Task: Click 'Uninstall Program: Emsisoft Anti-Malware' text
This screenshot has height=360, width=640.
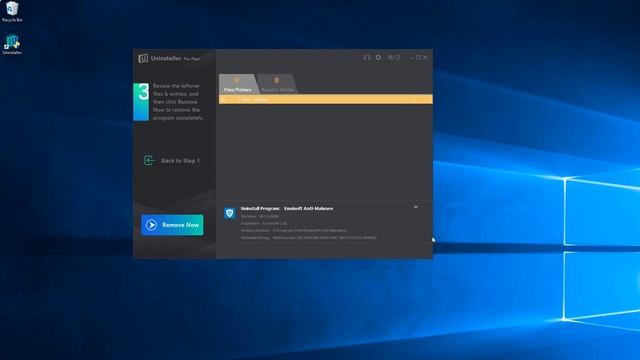Action: [x=287, y=209]
